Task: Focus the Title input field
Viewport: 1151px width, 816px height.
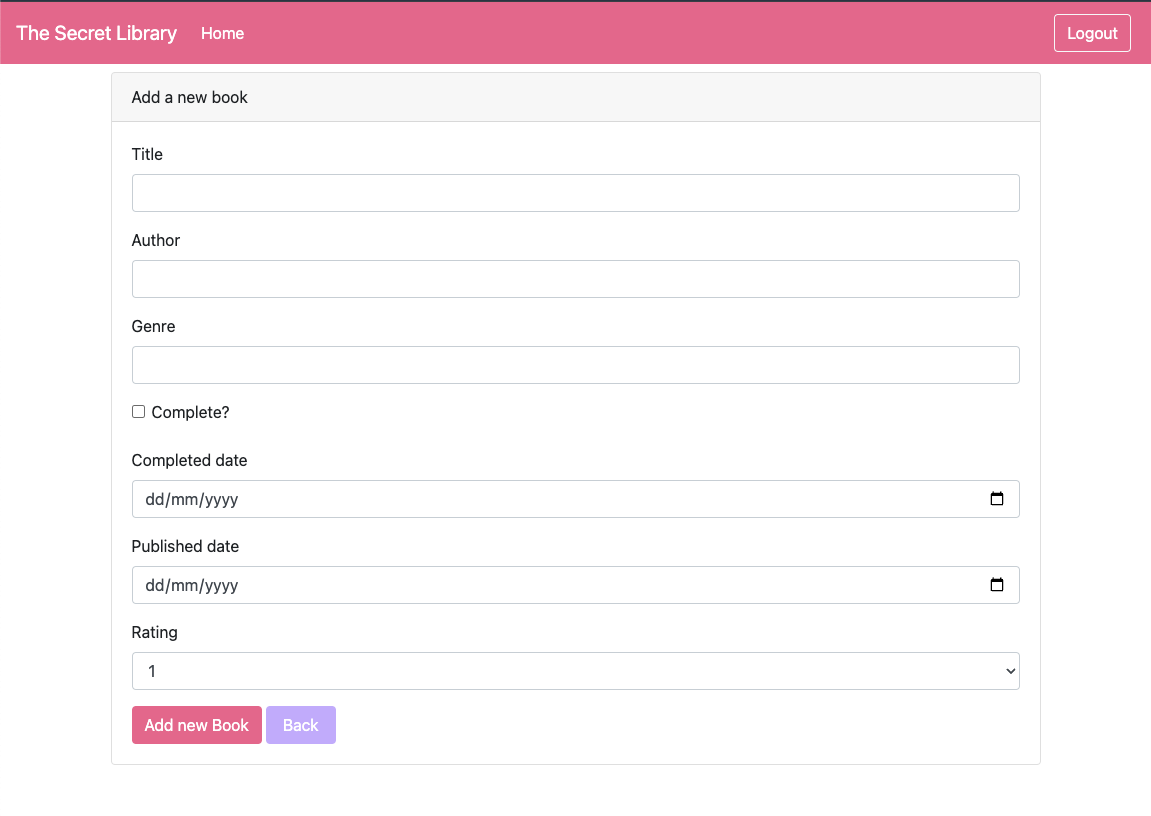Action: 575,193
